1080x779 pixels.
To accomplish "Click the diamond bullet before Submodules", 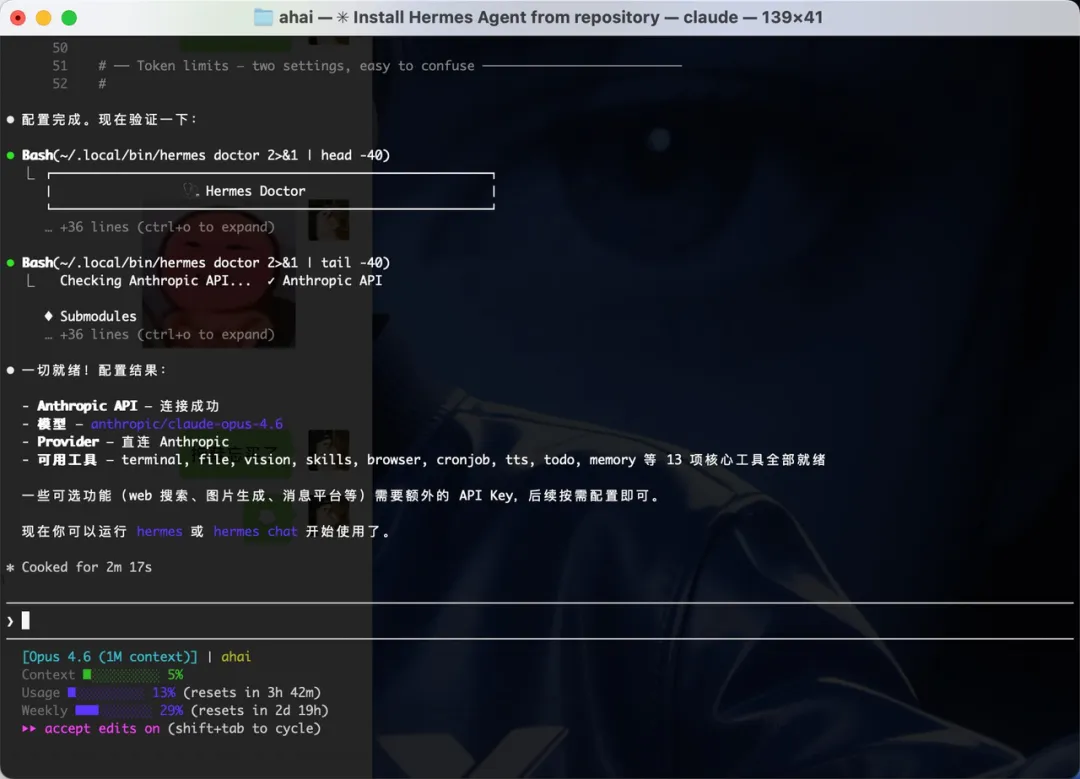I will [x=48, y=315].
